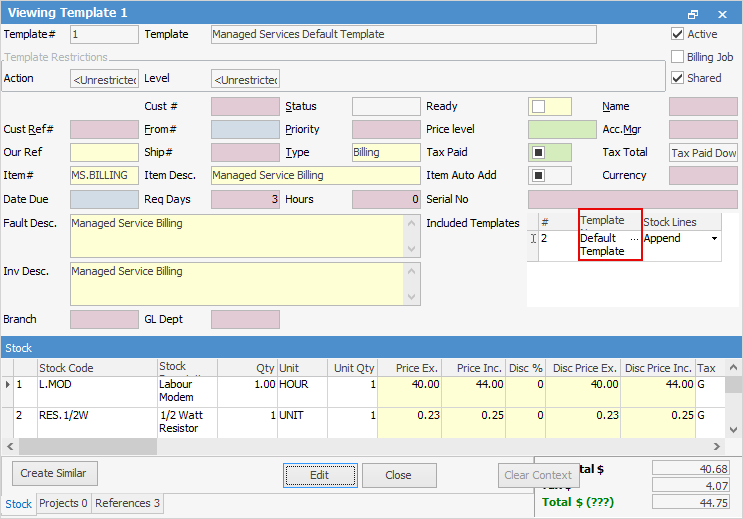The image size is (743, 519).
Task: Click the Hours field
Action: pyautogui.click(x=386, y=200)
